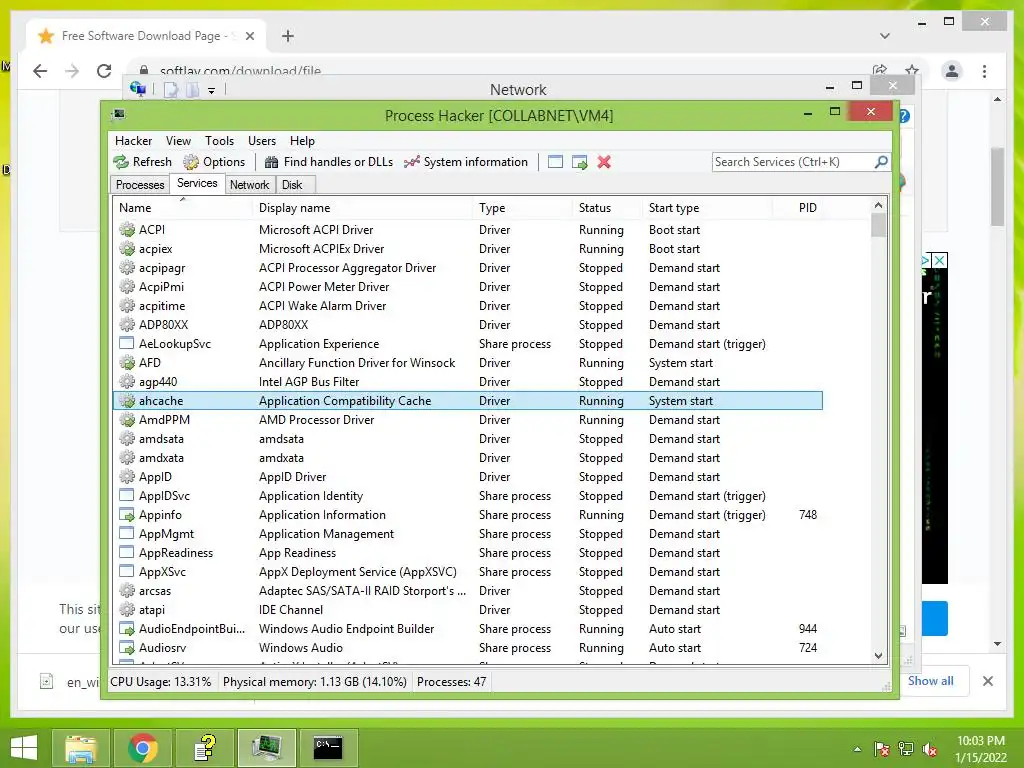Open the Hacker menu
Image resolution: width=1024 pixels, height=768 pixels.
pos(133,140)
